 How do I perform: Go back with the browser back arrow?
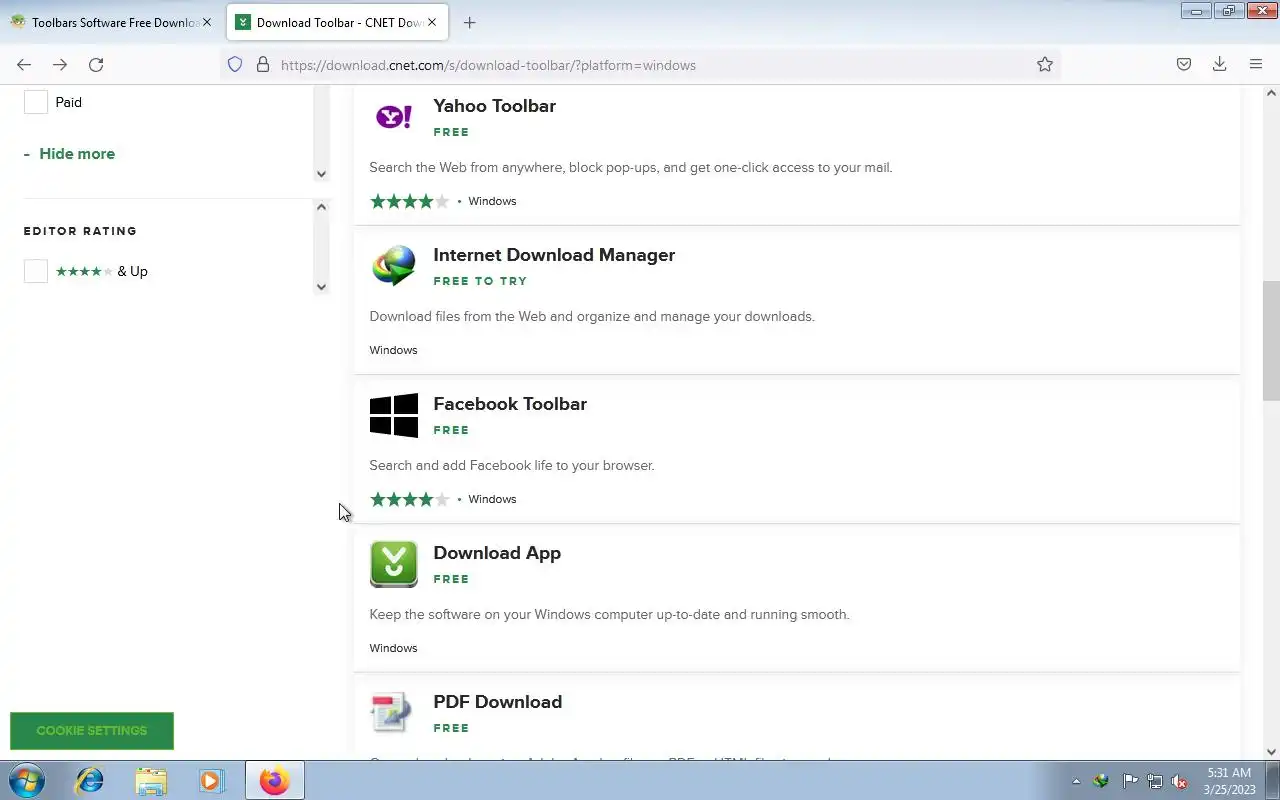24,65
